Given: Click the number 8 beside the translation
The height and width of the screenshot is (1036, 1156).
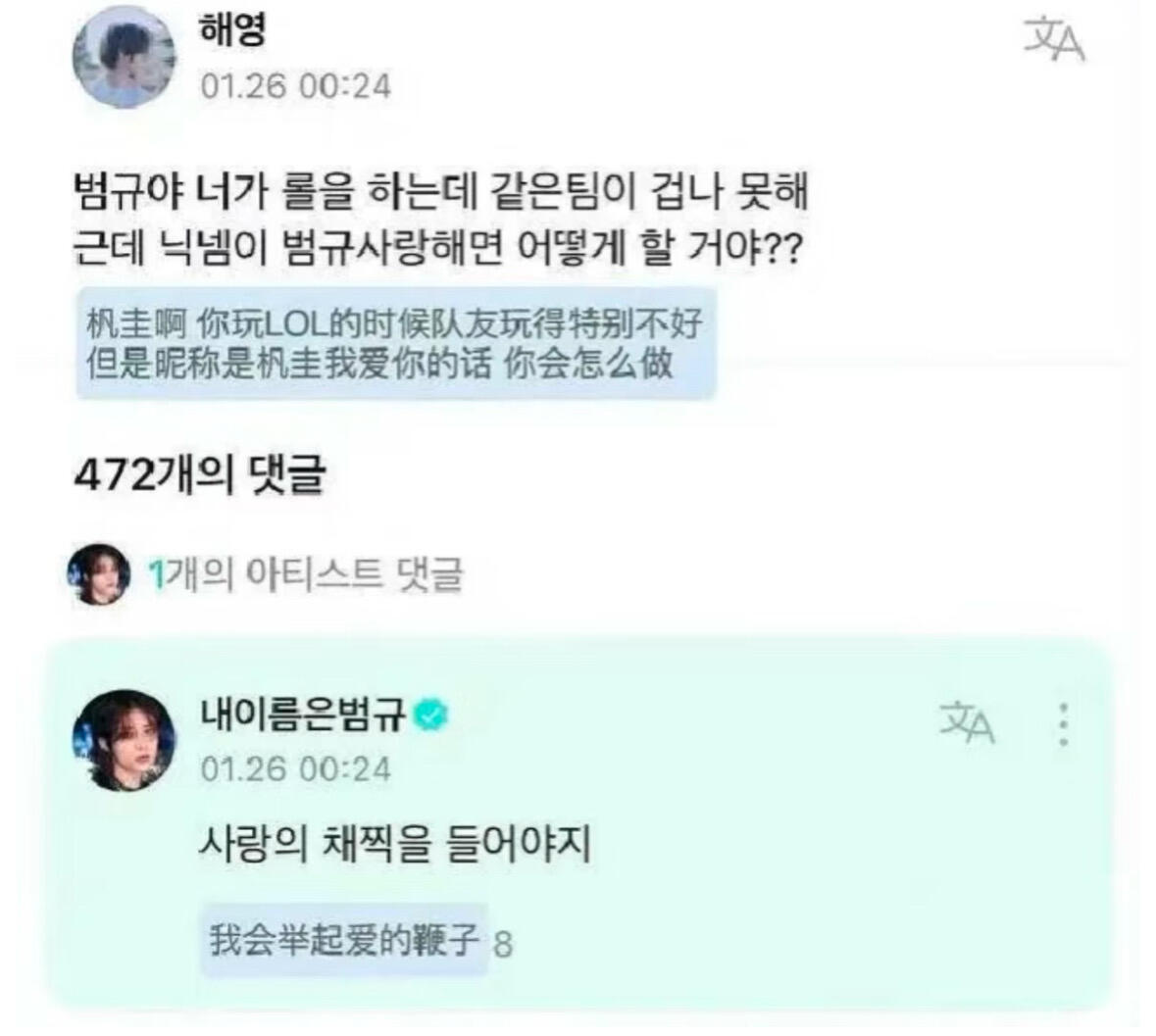Looking at the screenshot, I should click(503, 944).
